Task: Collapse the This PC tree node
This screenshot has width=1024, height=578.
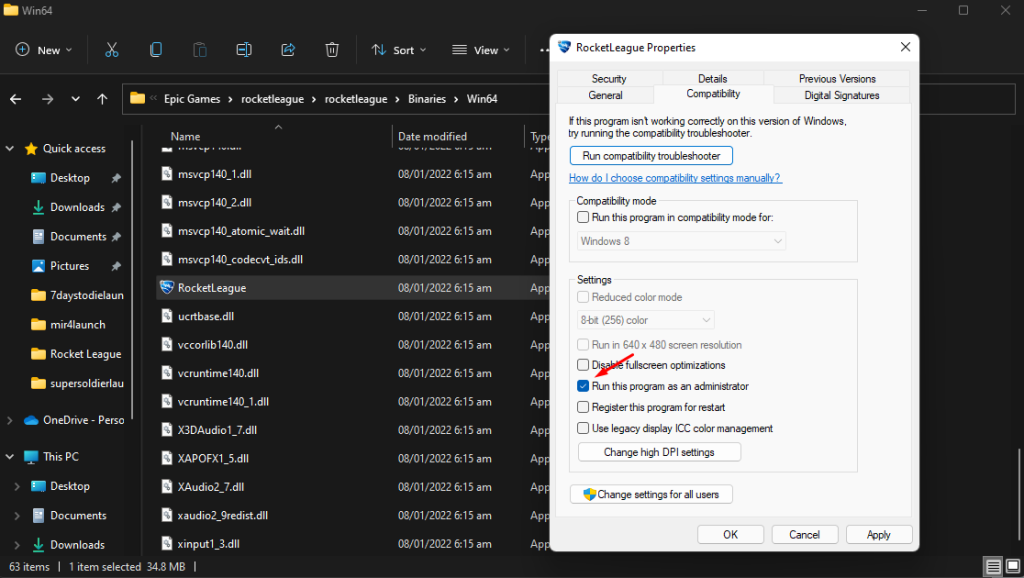Action: pos(10,457)
